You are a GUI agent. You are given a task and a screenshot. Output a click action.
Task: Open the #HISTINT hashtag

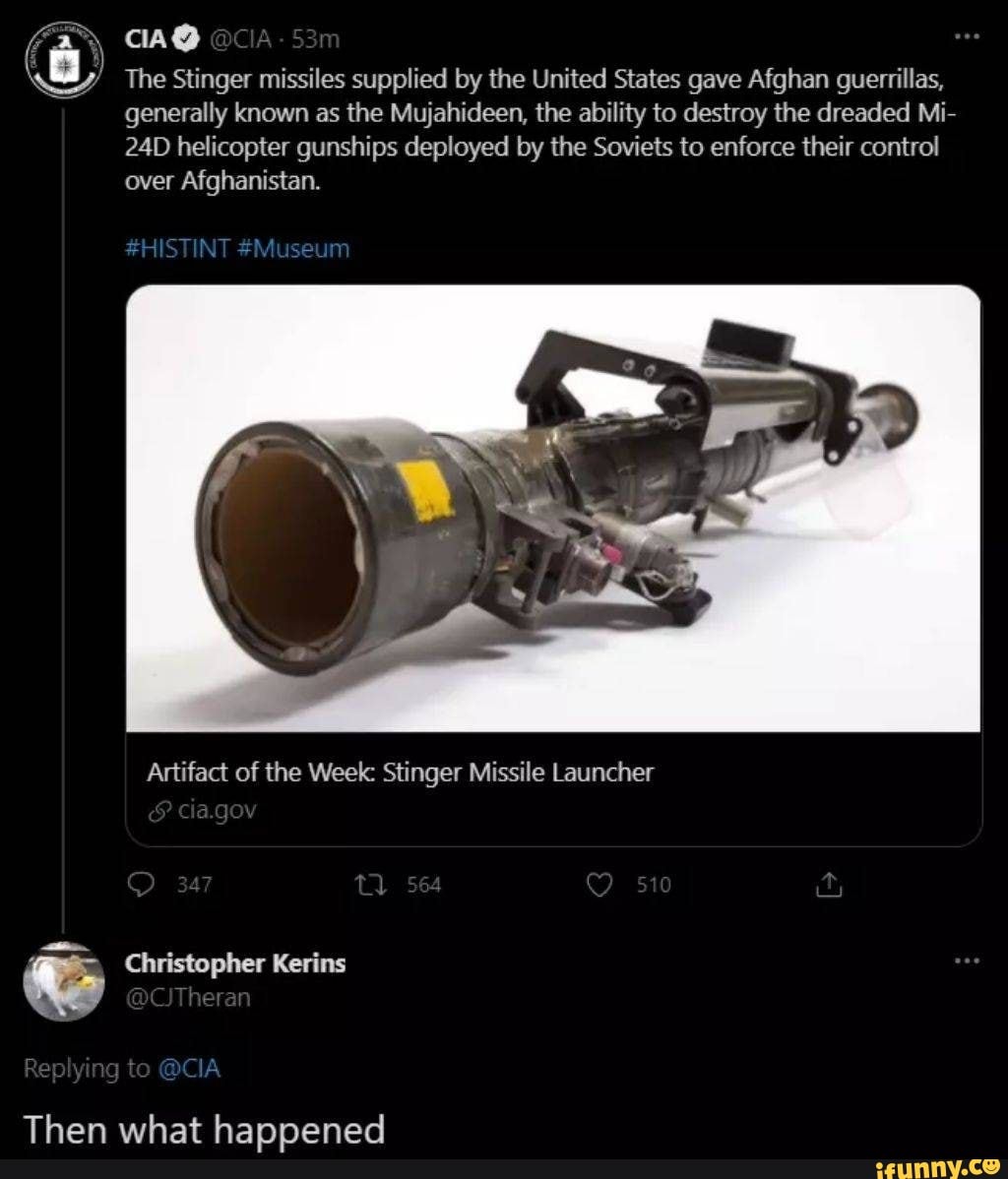click(x=180, y=249)
